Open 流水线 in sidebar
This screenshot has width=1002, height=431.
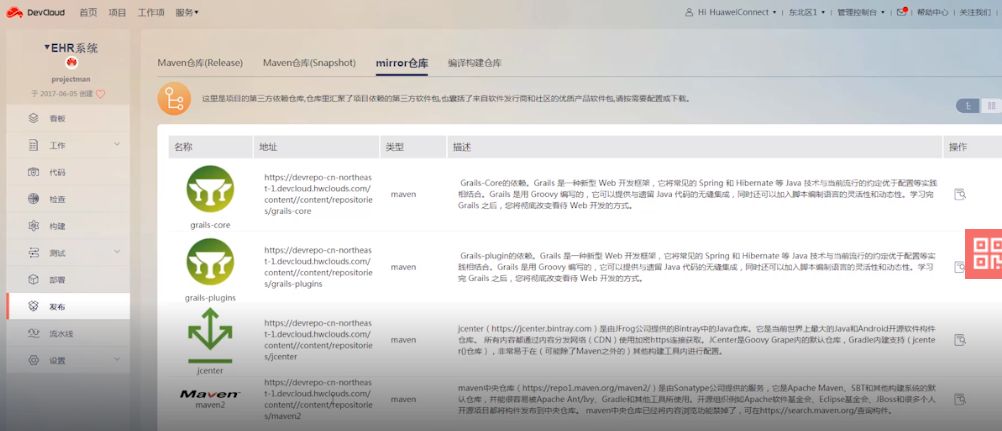coord(68,333)
